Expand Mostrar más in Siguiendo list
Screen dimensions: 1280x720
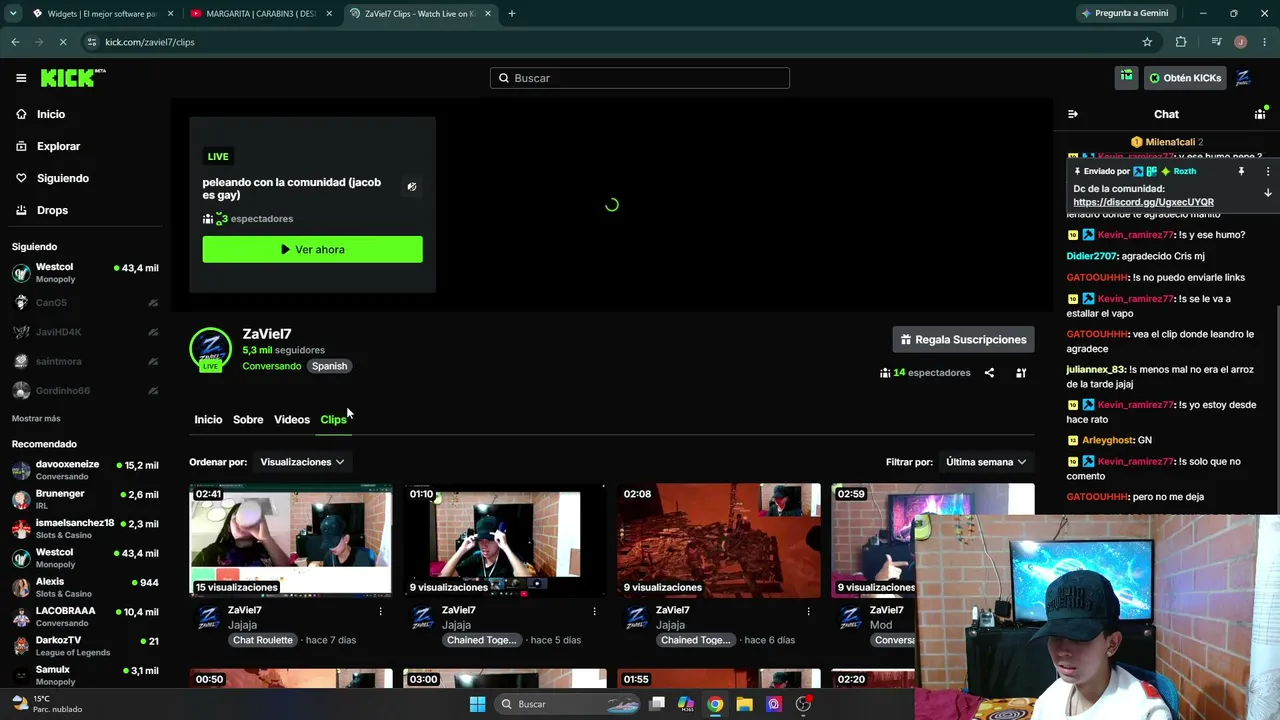[36, 418]
